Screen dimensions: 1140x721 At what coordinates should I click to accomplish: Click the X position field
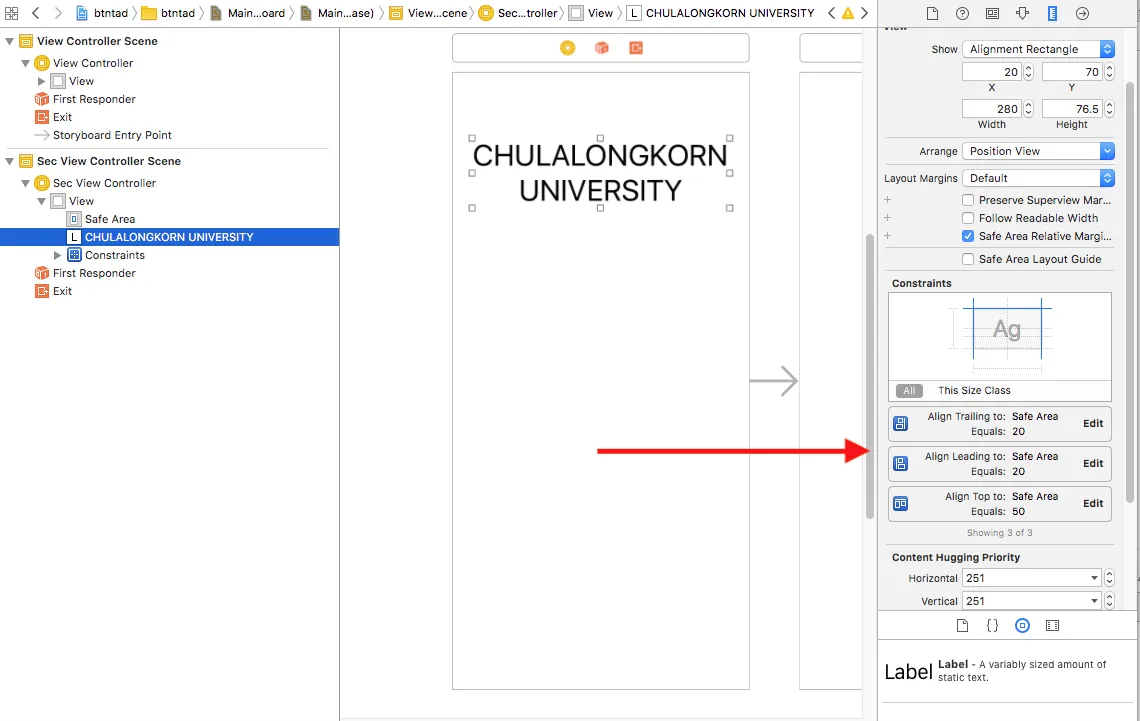992,72
